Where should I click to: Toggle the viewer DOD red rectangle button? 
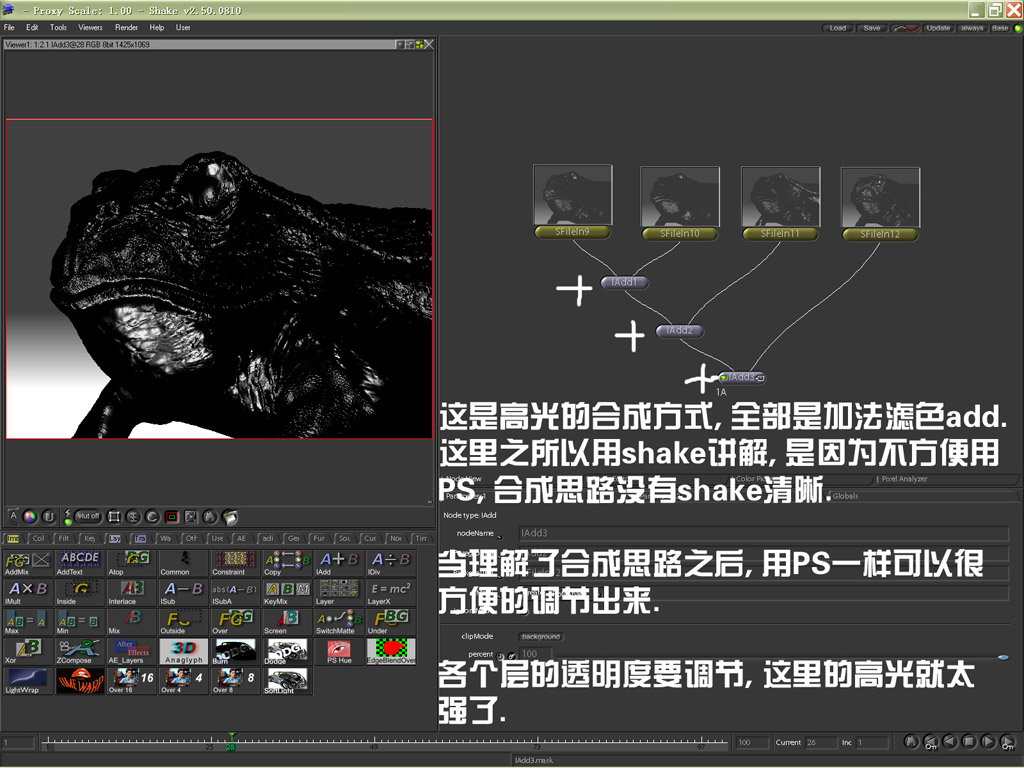tap(171, 517)
